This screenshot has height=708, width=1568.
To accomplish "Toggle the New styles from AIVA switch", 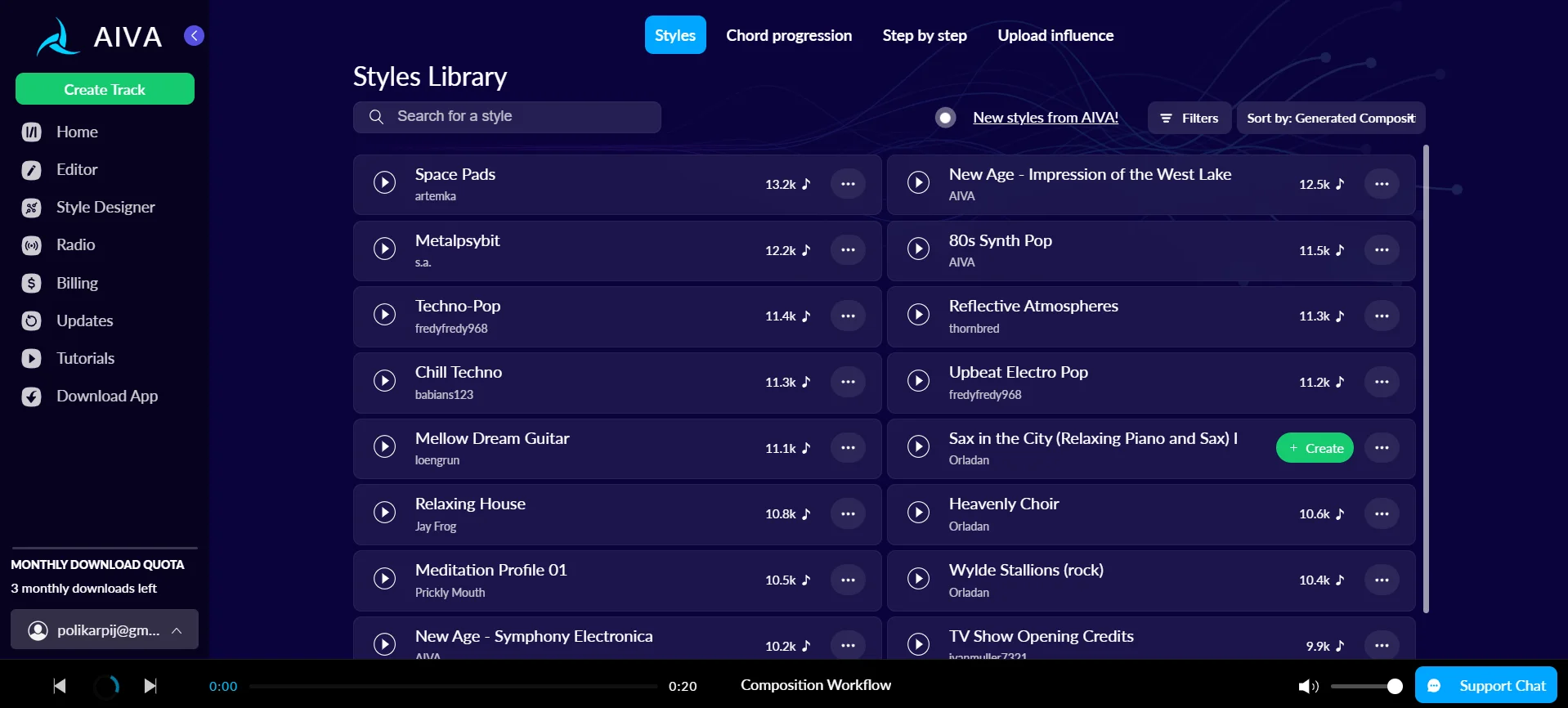I will [945, 118].
